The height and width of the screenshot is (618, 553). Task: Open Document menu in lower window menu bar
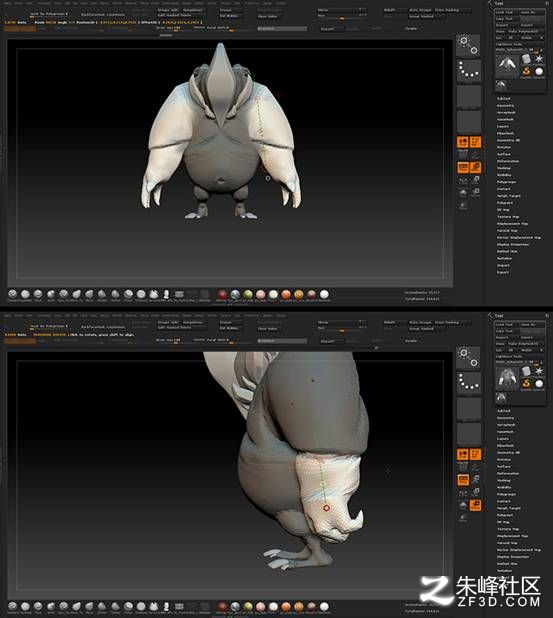pos(44,315)
